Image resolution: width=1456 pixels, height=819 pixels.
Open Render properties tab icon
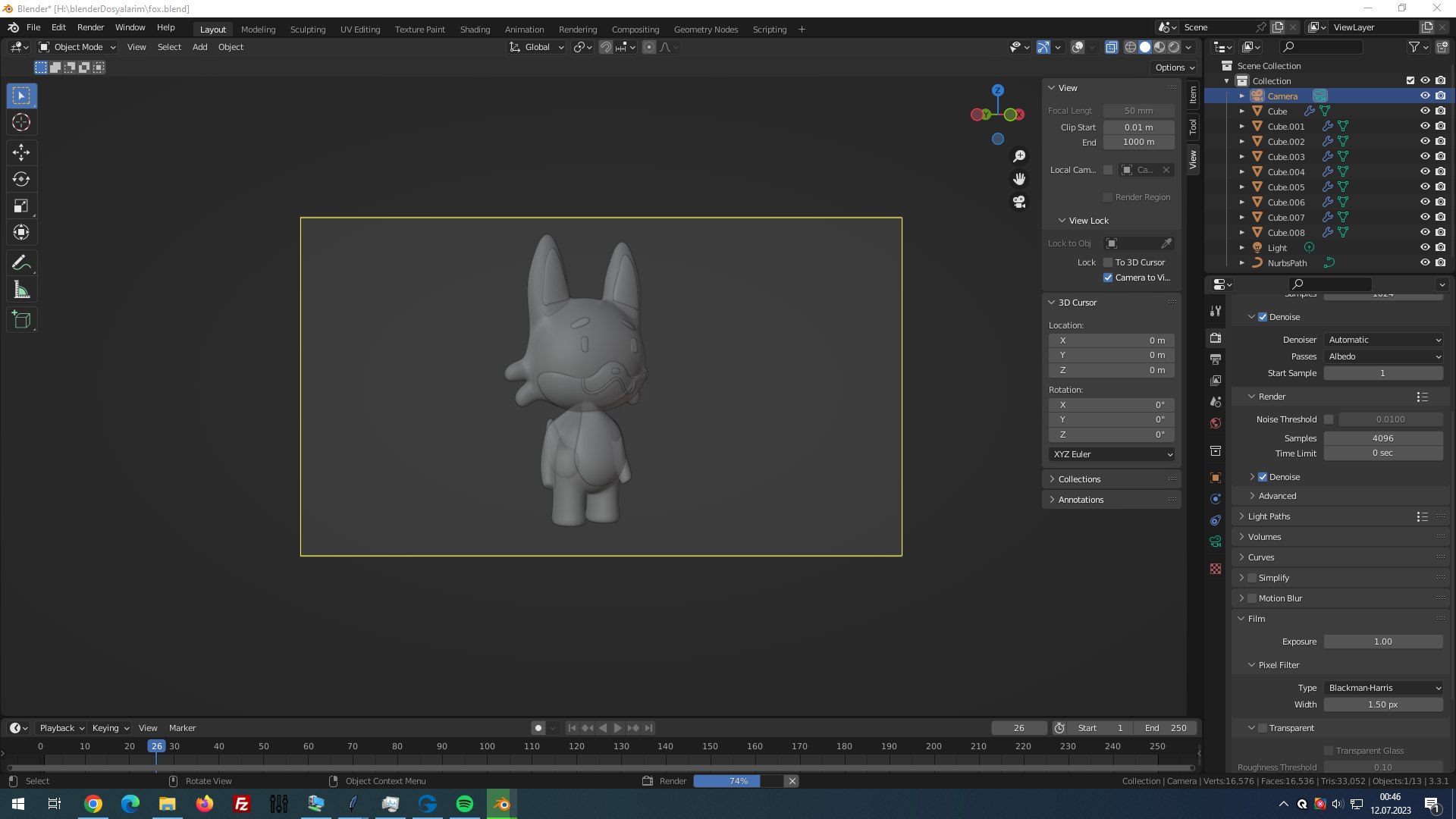point(1216,337)
